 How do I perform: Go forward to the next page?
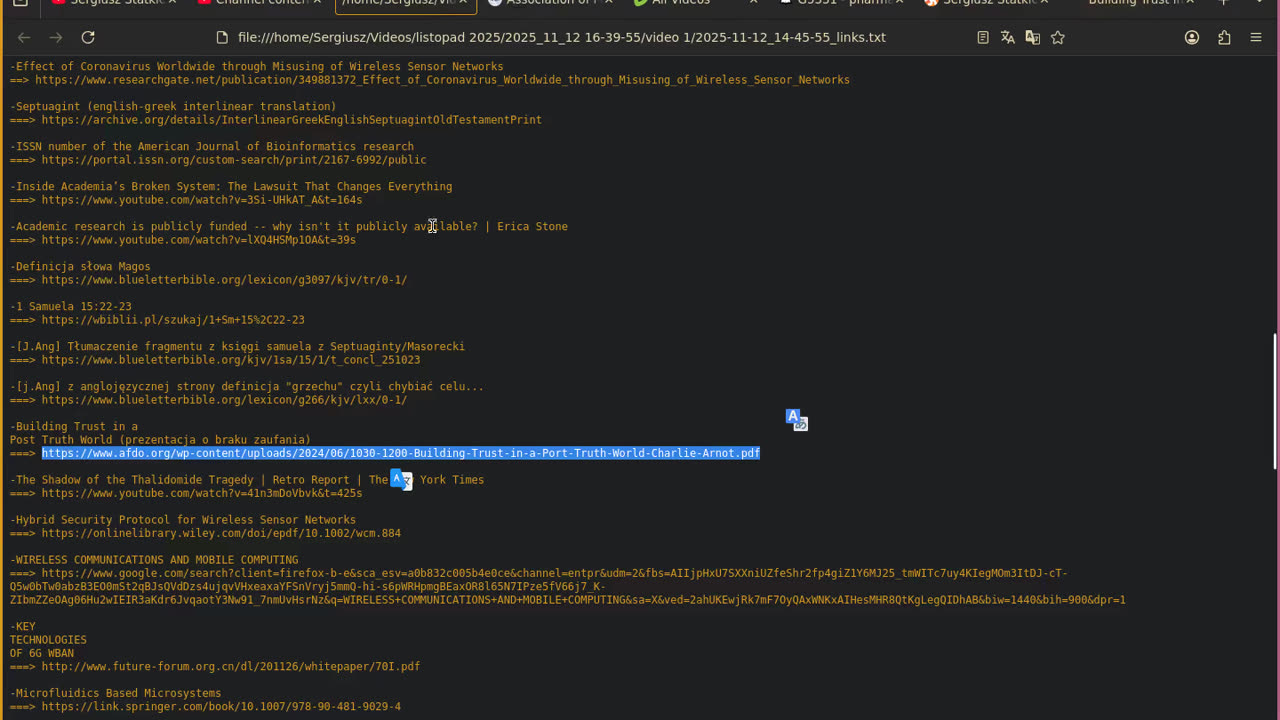[x=56, y=37]
